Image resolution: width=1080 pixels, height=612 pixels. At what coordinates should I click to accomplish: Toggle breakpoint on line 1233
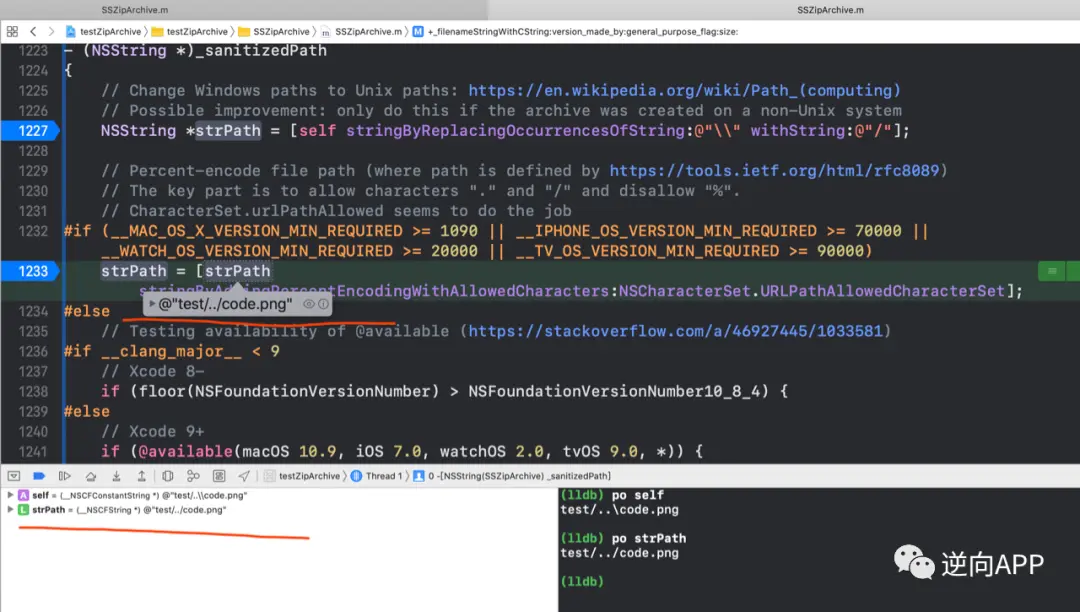[30, 271]
